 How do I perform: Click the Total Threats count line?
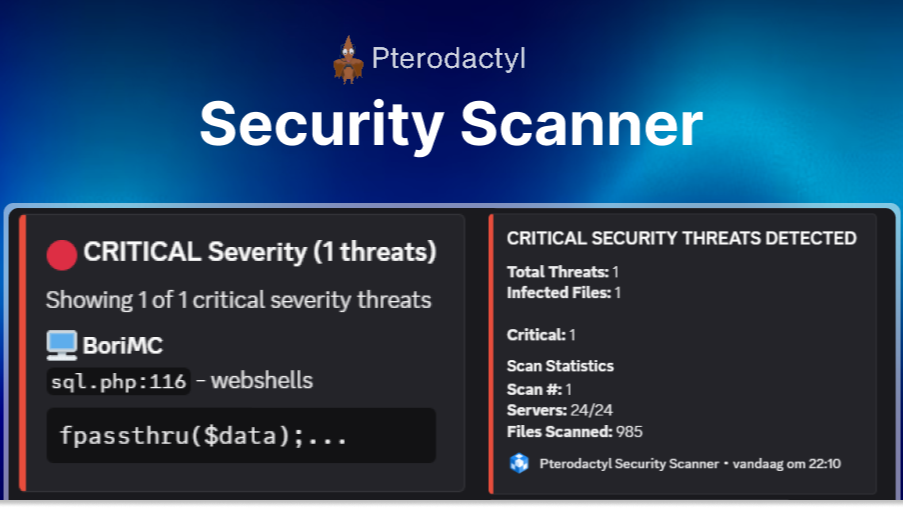(563, 272)
